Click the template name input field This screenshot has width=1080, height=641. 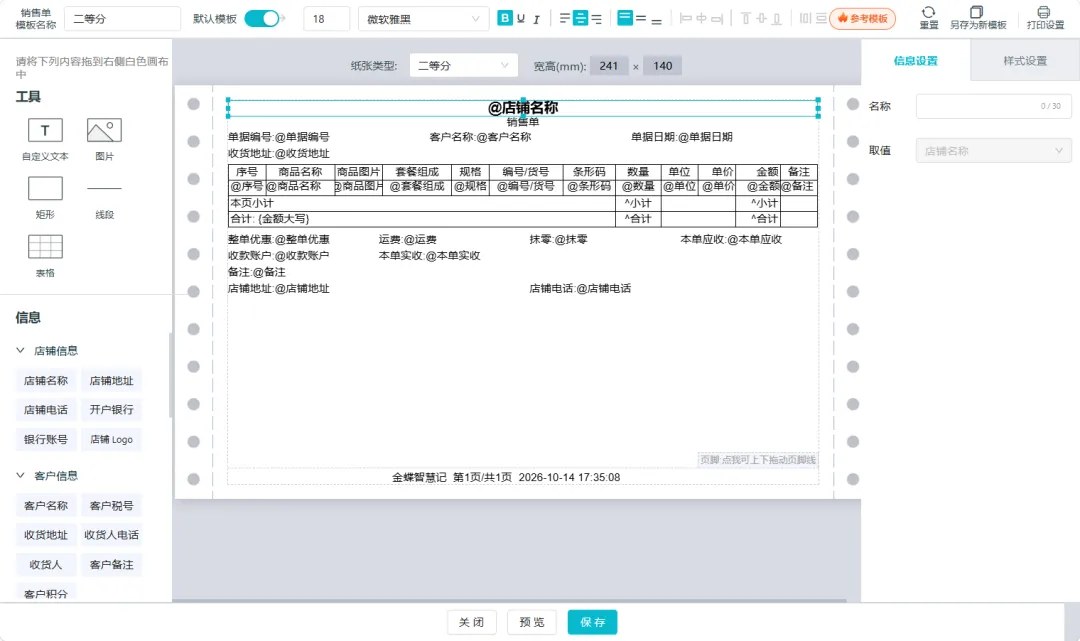[123, 19]
